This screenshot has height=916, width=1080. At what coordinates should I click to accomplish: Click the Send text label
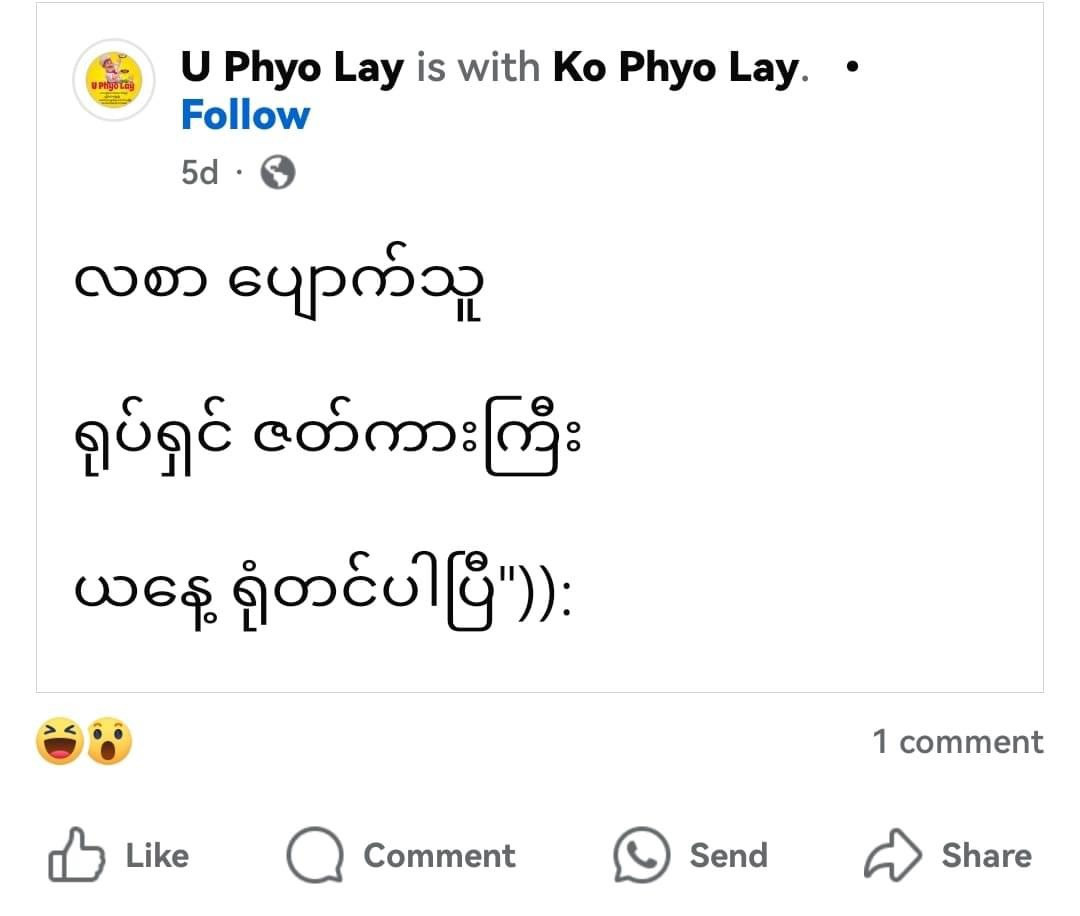[x=728, y=856]
